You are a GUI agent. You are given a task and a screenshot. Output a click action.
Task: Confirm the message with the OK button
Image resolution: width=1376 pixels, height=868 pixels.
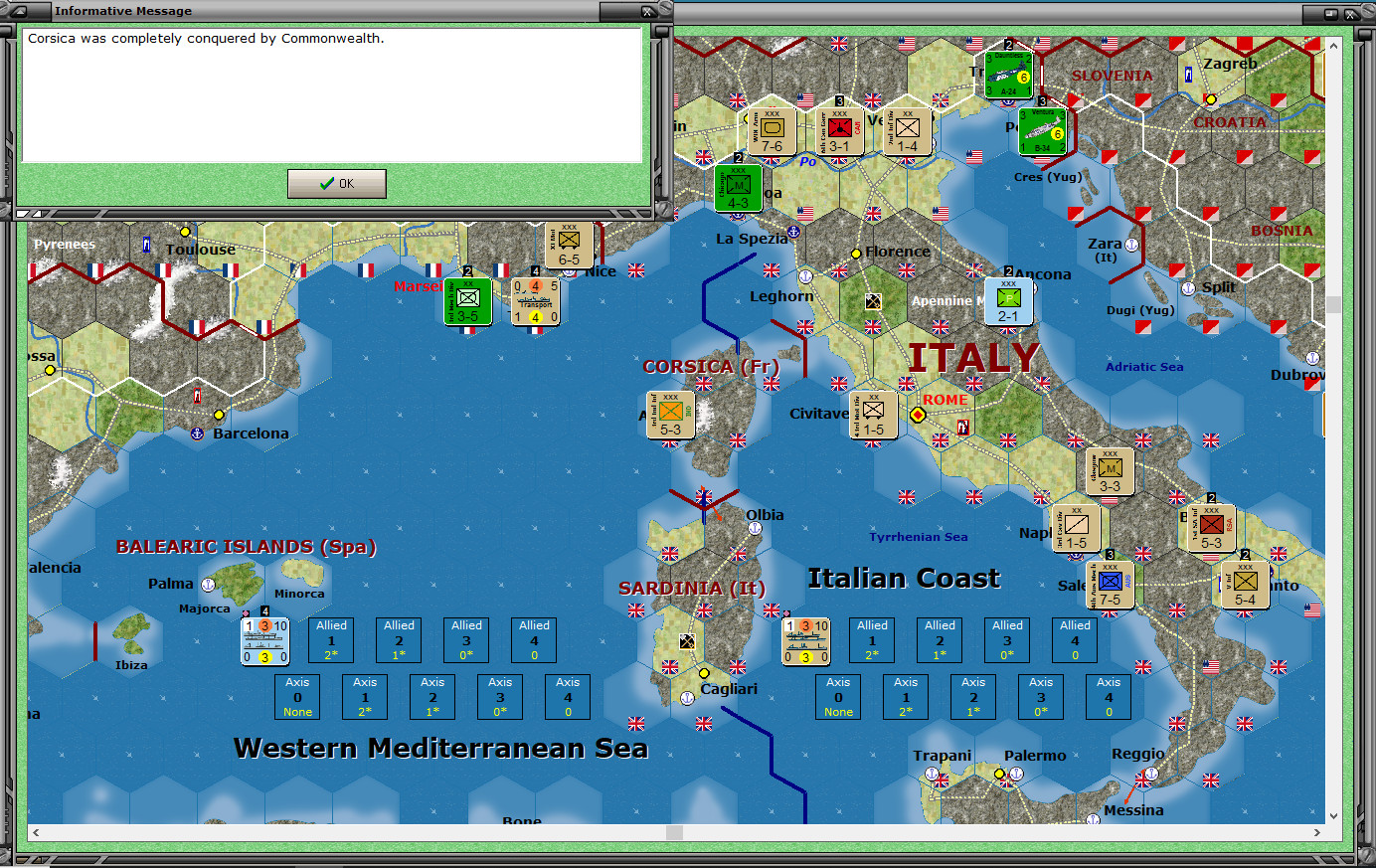337,184
